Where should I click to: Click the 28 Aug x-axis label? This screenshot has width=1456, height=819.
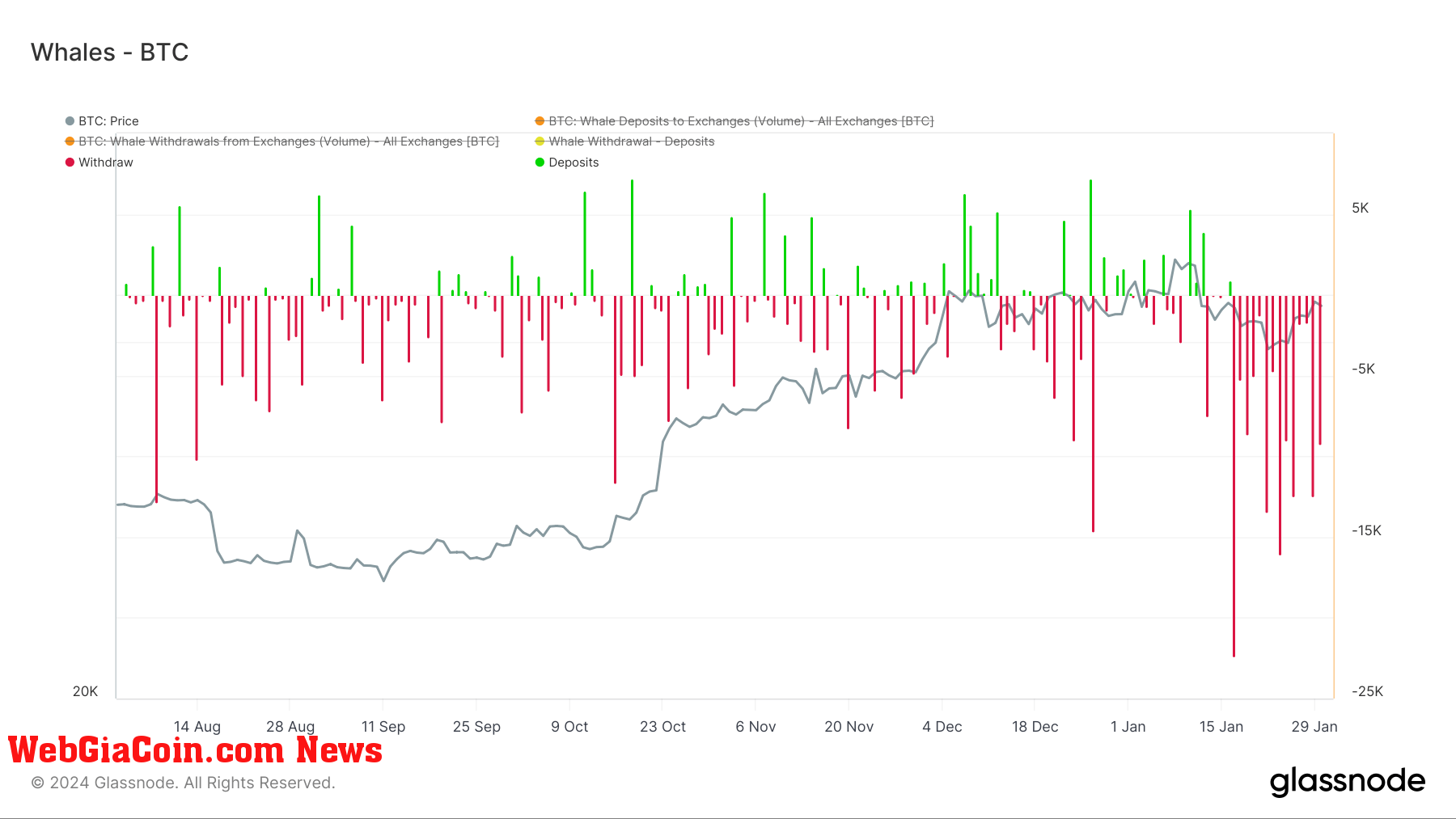[x=290, y=727]
